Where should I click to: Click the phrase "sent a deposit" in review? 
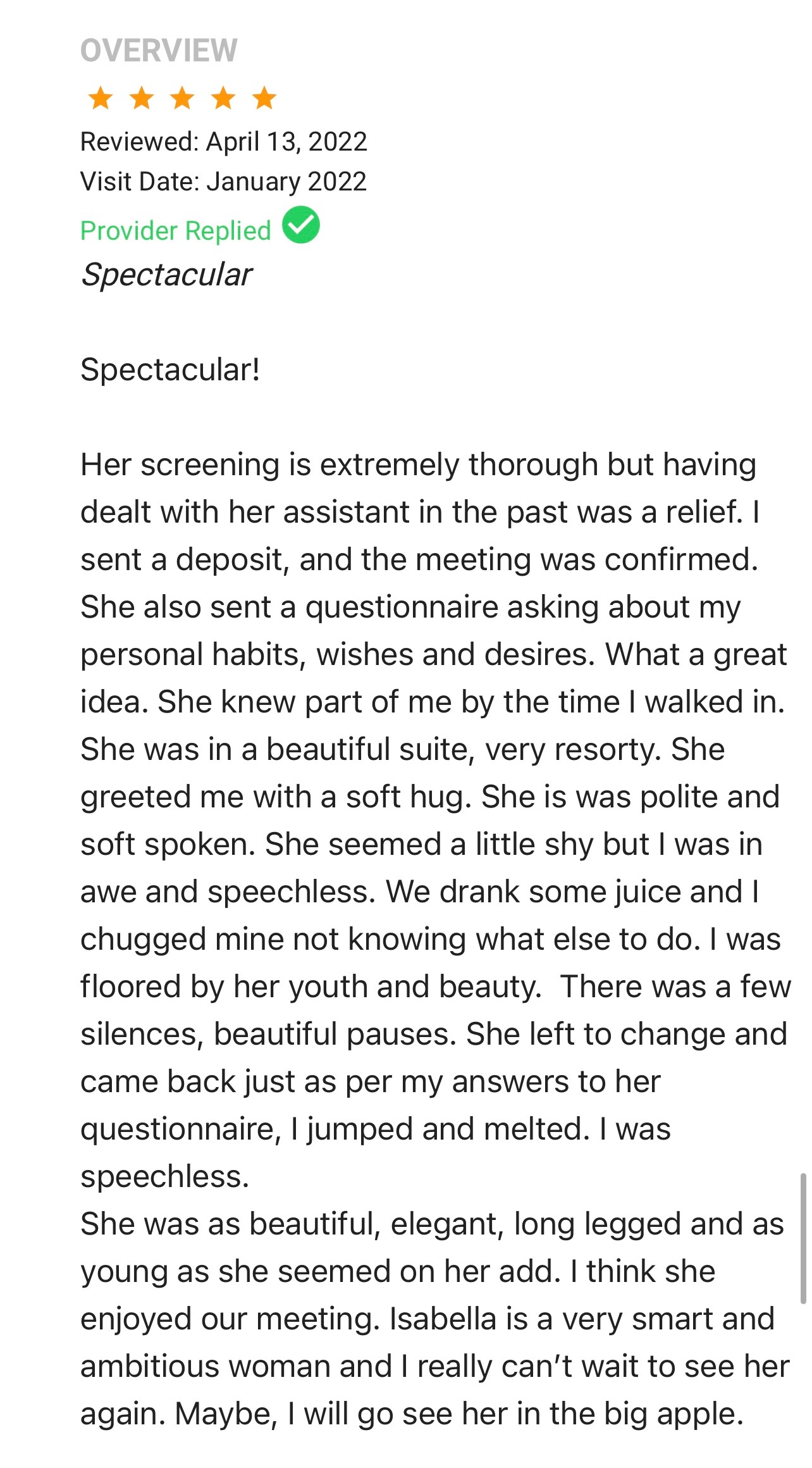[x=181, y=560]
